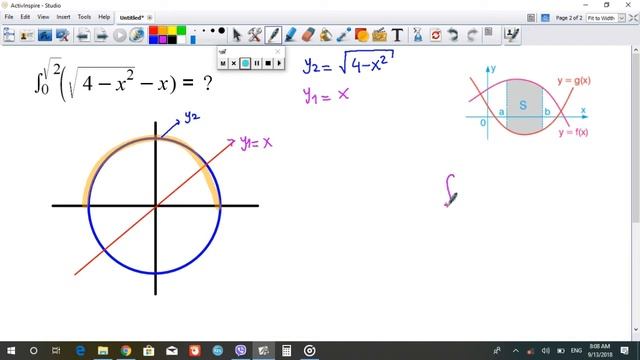The width and height of the screenshot is (640, 360).
Task: Stop the screen recording
Action: coord(268,63)
